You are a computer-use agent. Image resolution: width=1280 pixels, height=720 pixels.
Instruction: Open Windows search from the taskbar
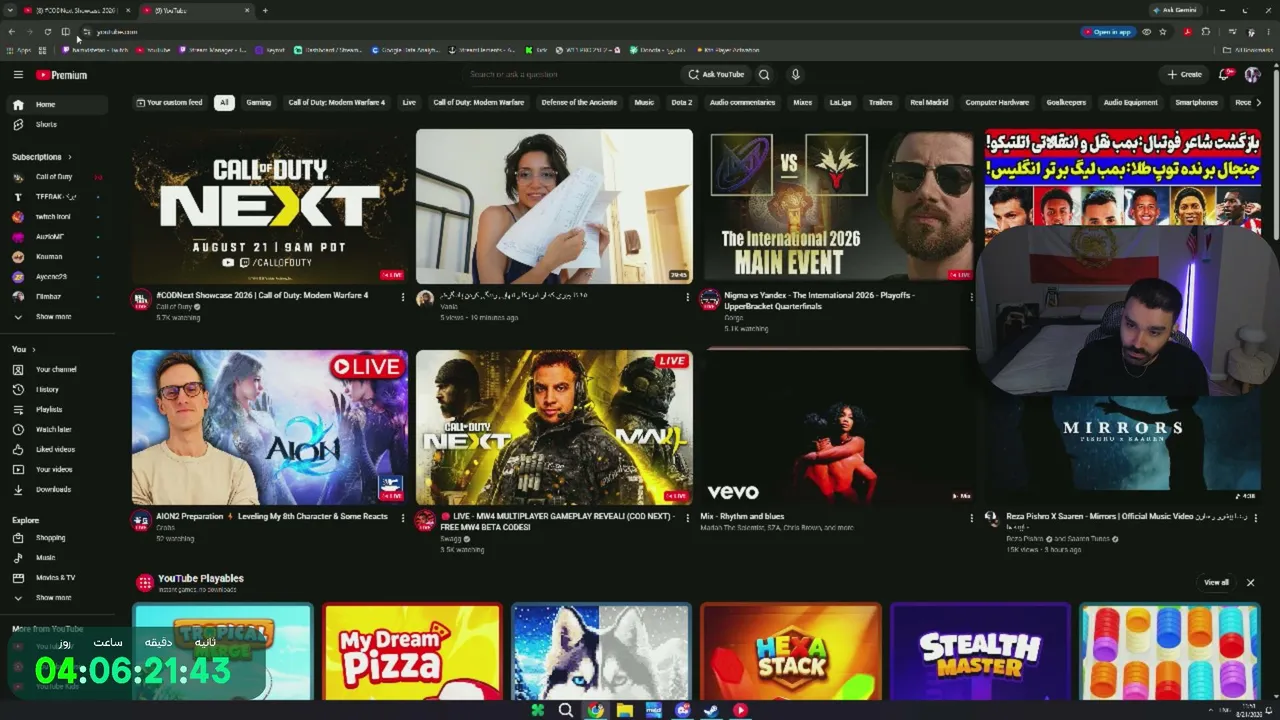(x=566, y=710)
